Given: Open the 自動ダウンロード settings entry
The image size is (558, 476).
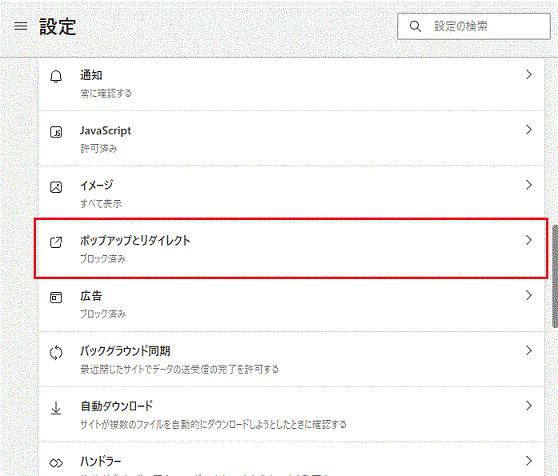Looking at the screenshot, I should click(x=291, y=414).
